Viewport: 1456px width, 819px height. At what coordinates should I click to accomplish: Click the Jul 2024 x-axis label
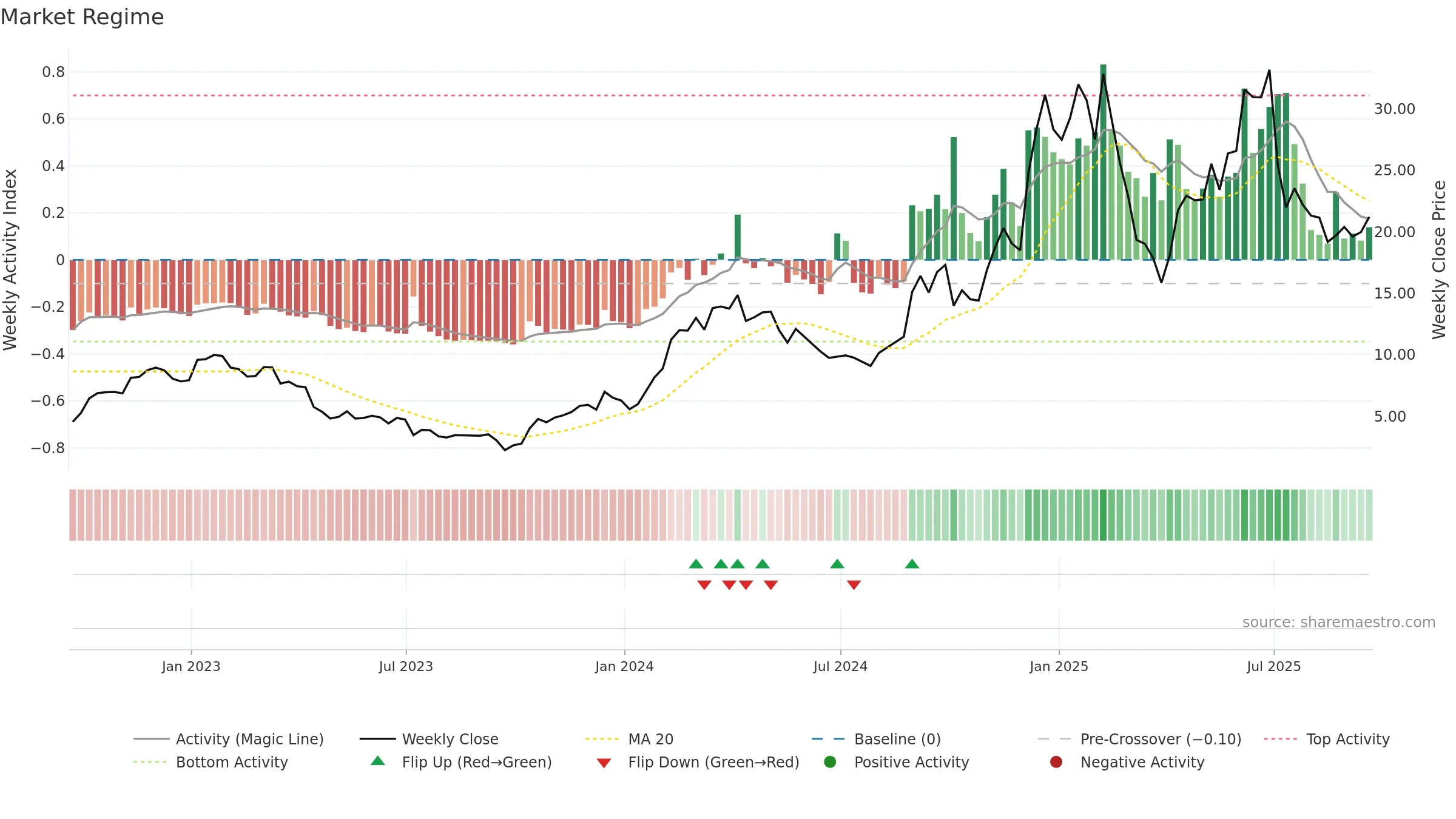point(840,666)
